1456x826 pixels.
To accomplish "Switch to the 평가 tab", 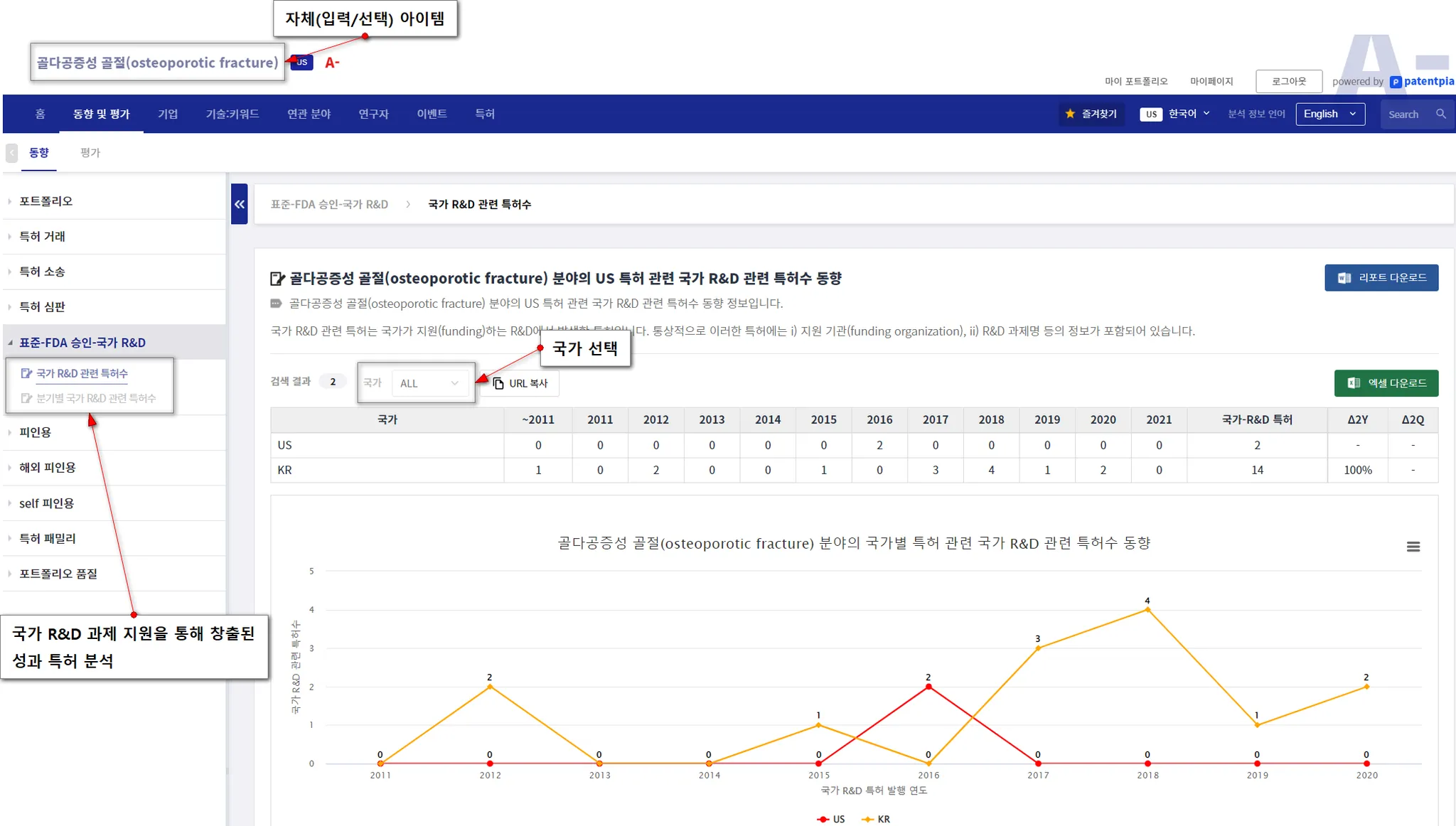I will pyautogui.click(x=90, y=153).
